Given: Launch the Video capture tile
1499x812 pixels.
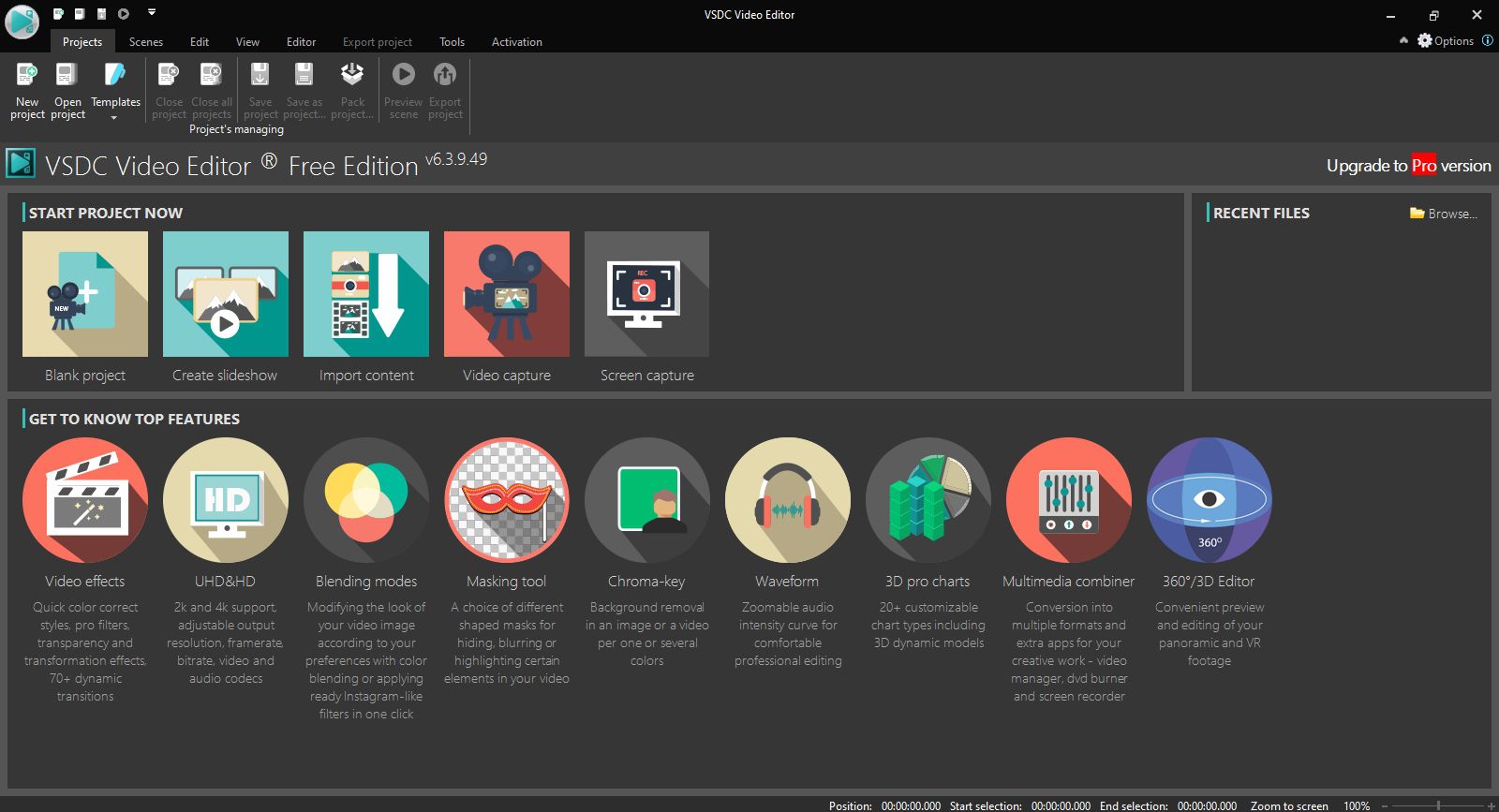Looking at the screenshot, I should 507,294.
